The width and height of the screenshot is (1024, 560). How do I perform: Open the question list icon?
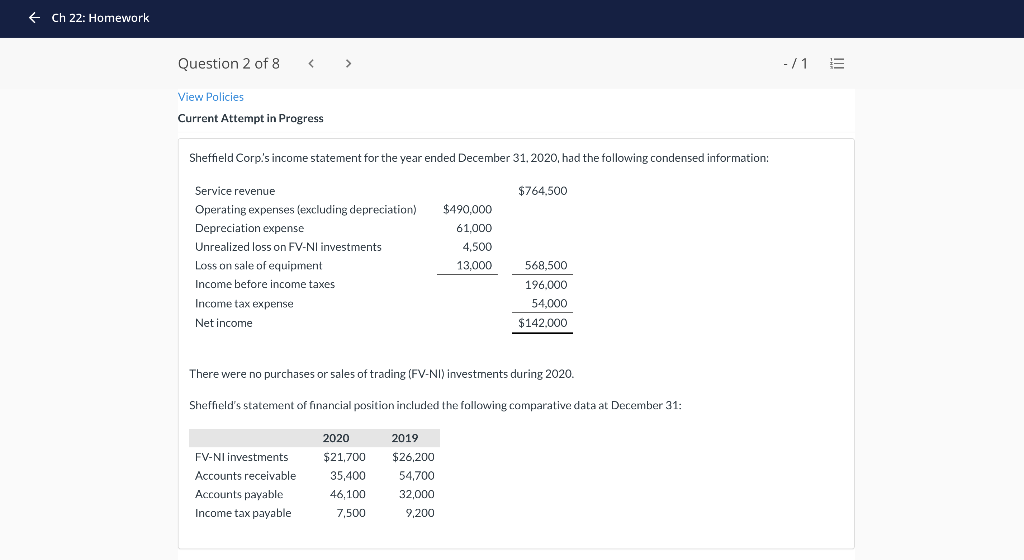tap(837, 63)
